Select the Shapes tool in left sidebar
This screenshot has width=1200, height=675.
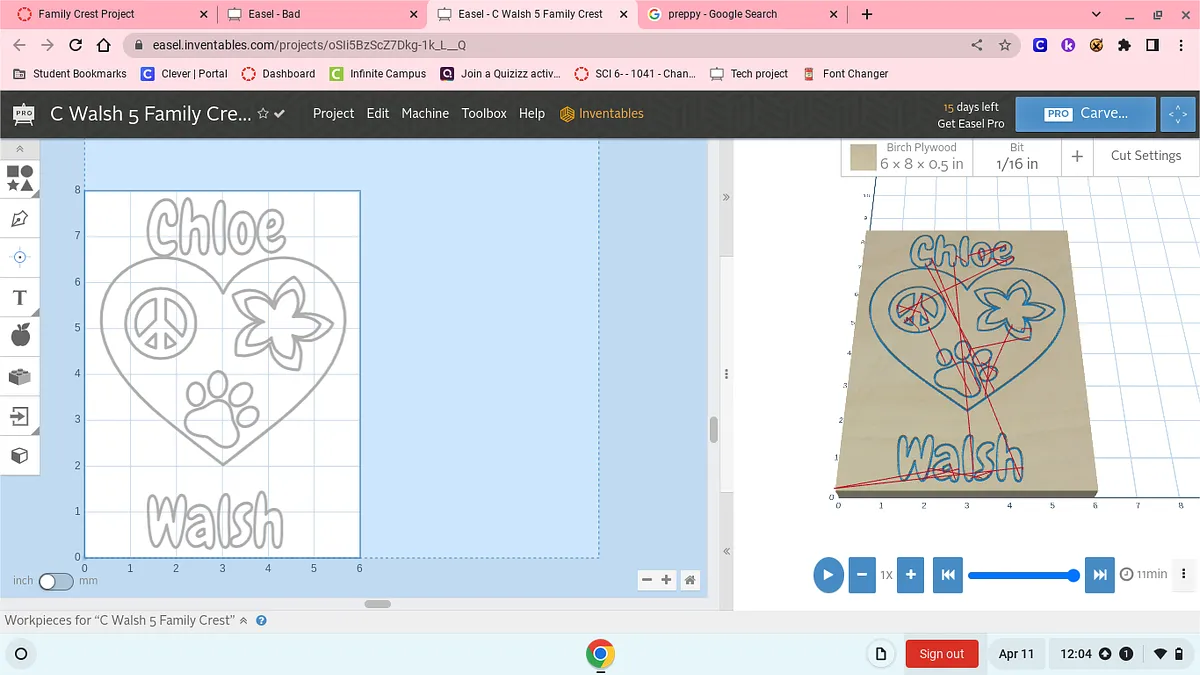20,178
